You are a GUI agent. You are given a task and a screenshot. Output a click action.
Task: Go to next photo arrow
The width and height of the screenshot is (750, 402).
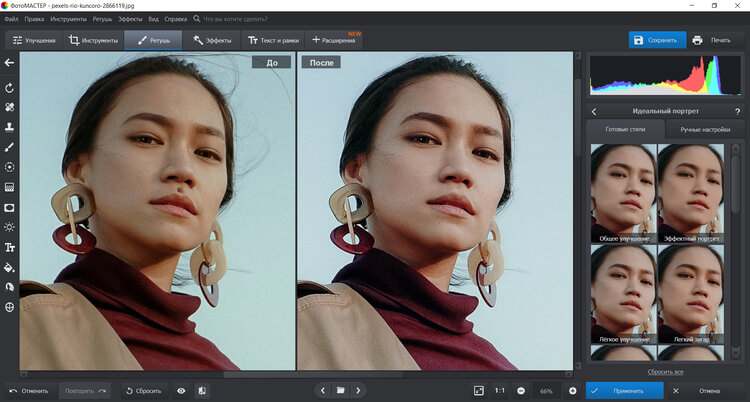(358, 391)
